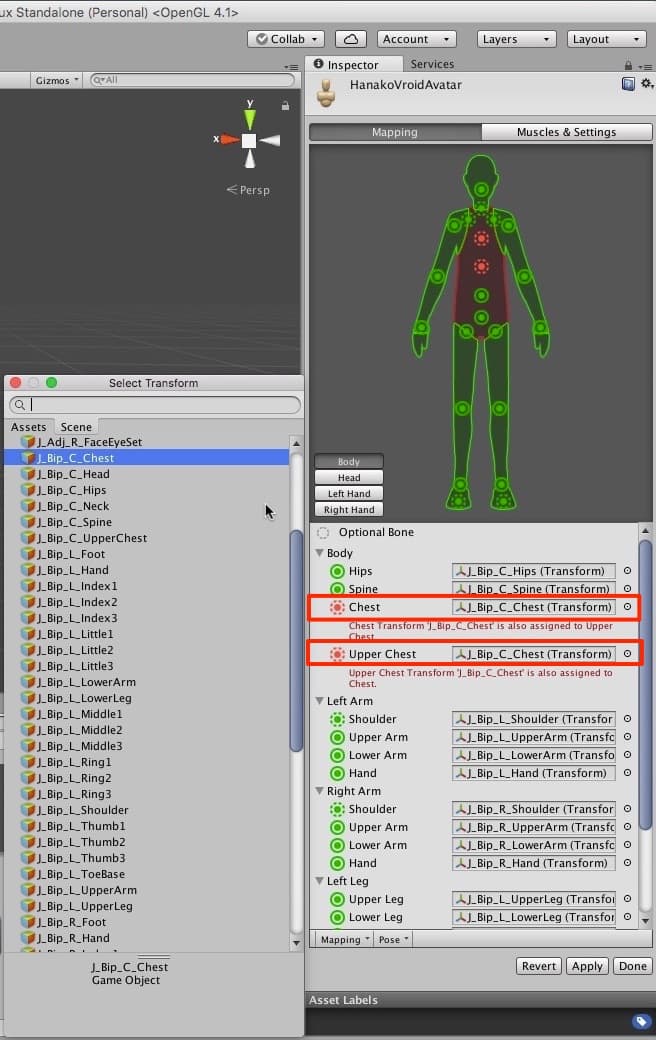
Task: Click the Apply button
Action: coord(587,966)
